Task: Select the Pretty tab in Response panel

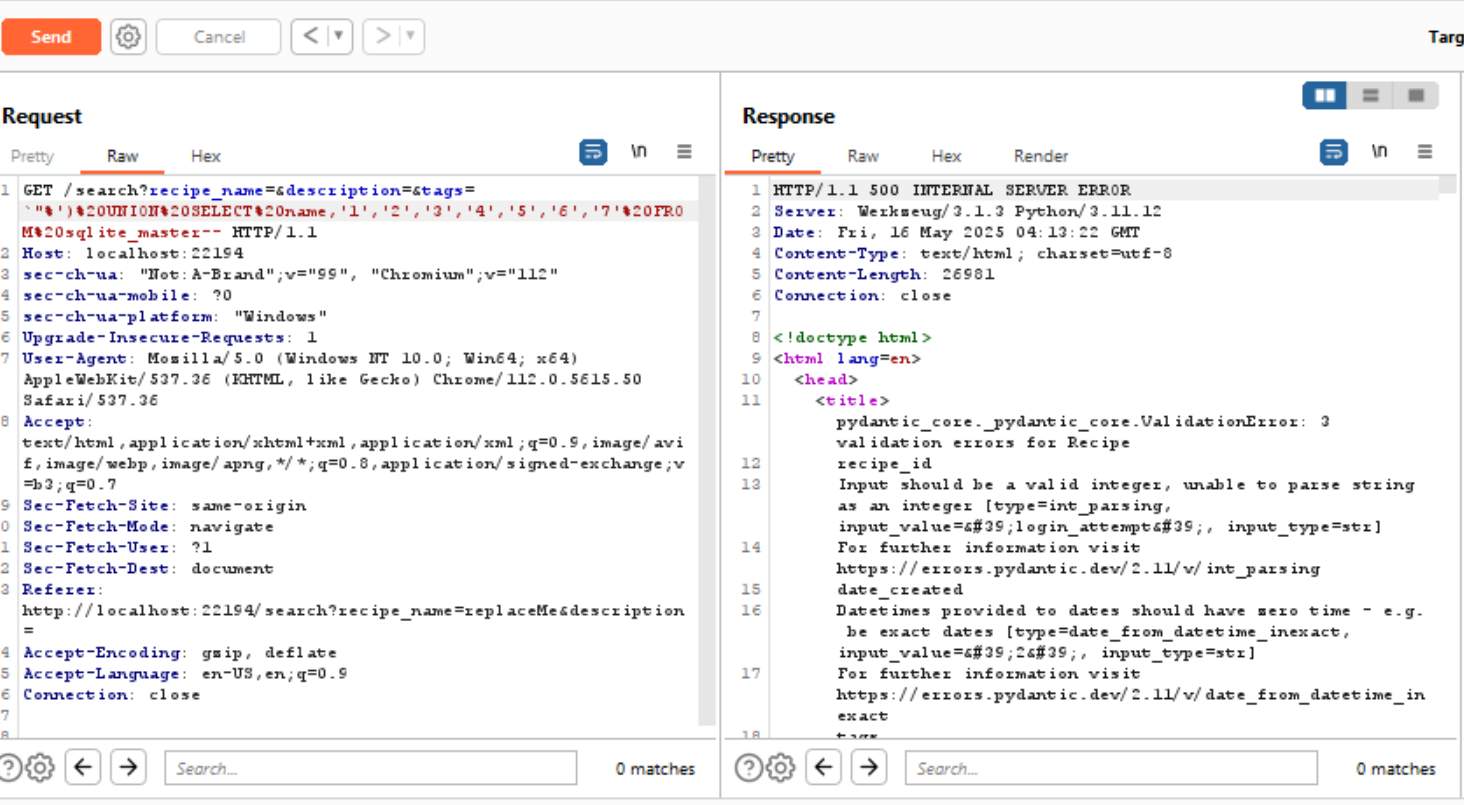Action: click(x=772, y=156)
